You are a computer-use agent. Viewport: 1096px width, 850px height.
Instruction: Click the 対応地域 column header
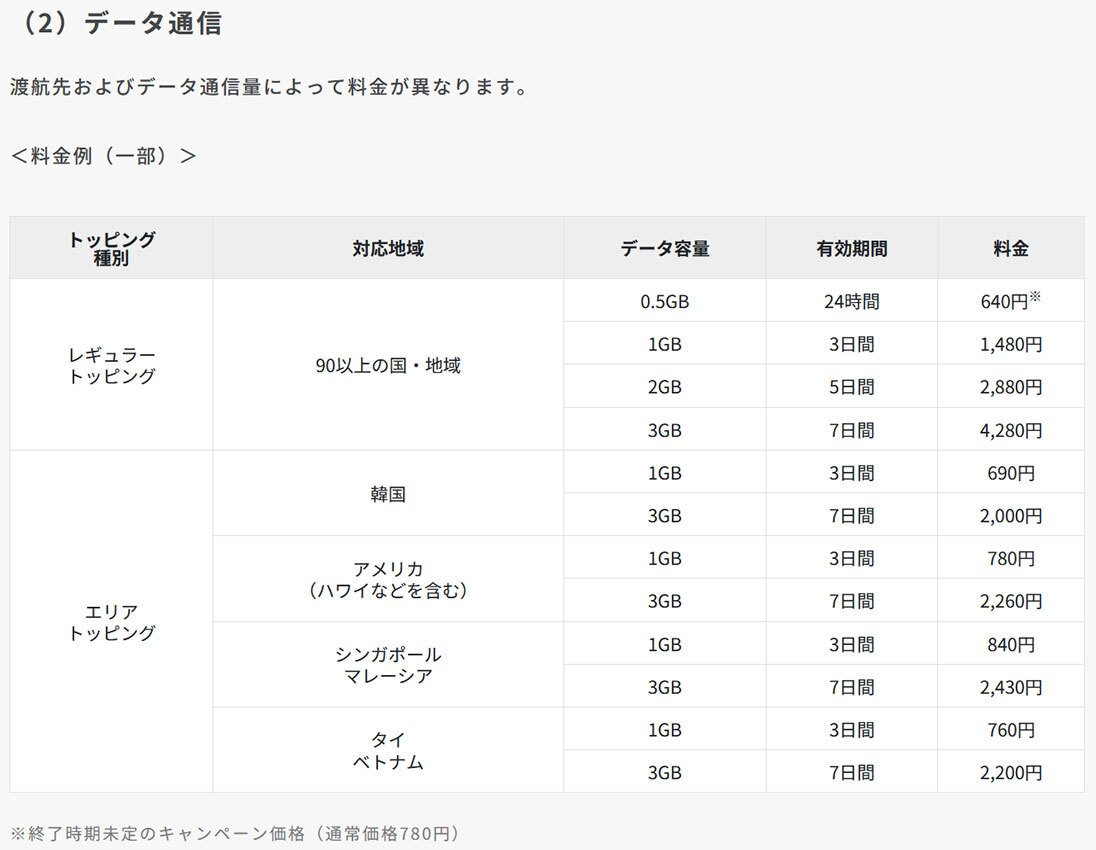[x=387, y=248]
